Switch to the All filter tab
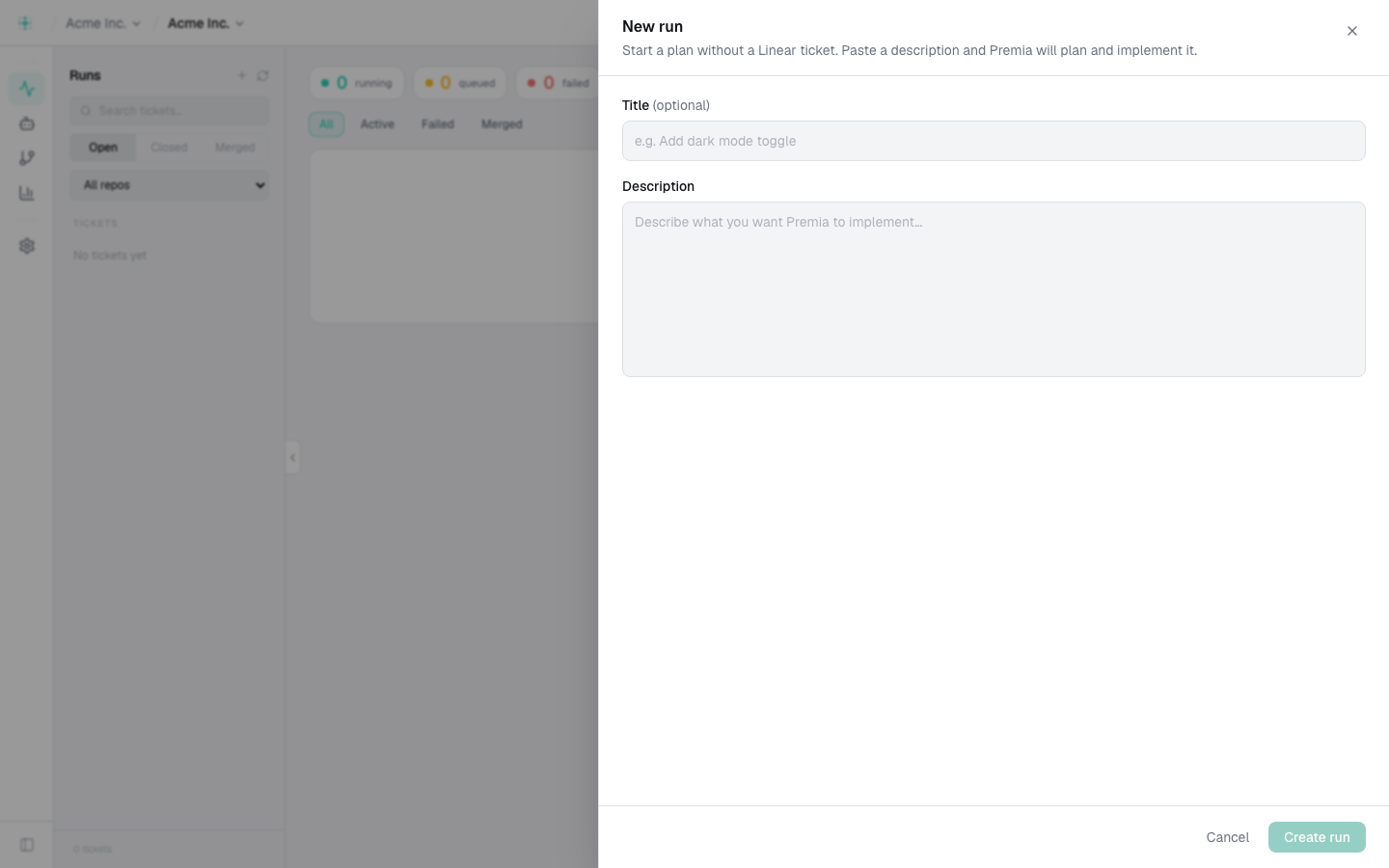This screenshot has height=868, width=1389. [326, 124]
